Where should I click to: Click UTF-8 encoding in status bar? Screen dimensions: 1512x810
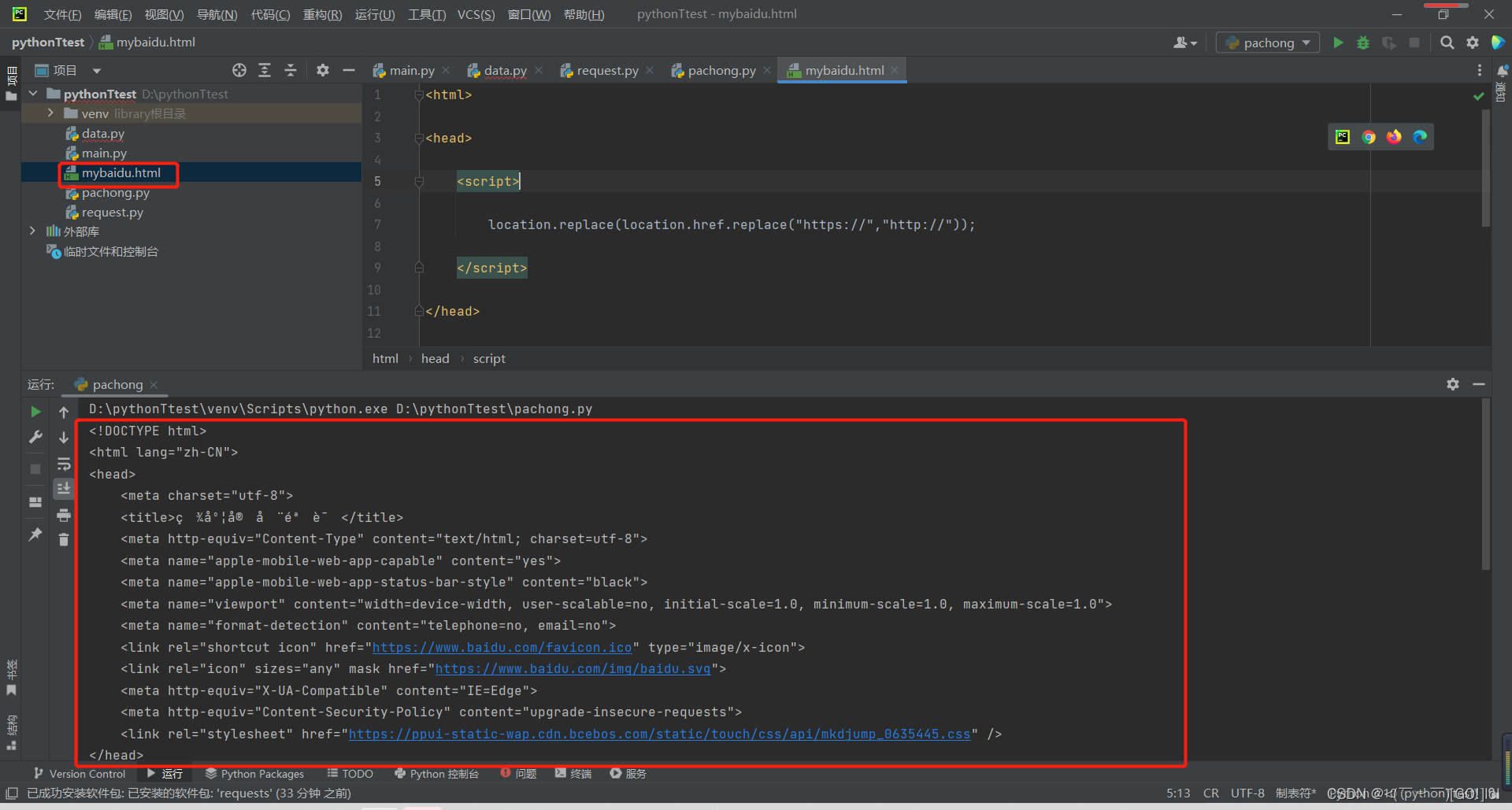(1247, 793)
